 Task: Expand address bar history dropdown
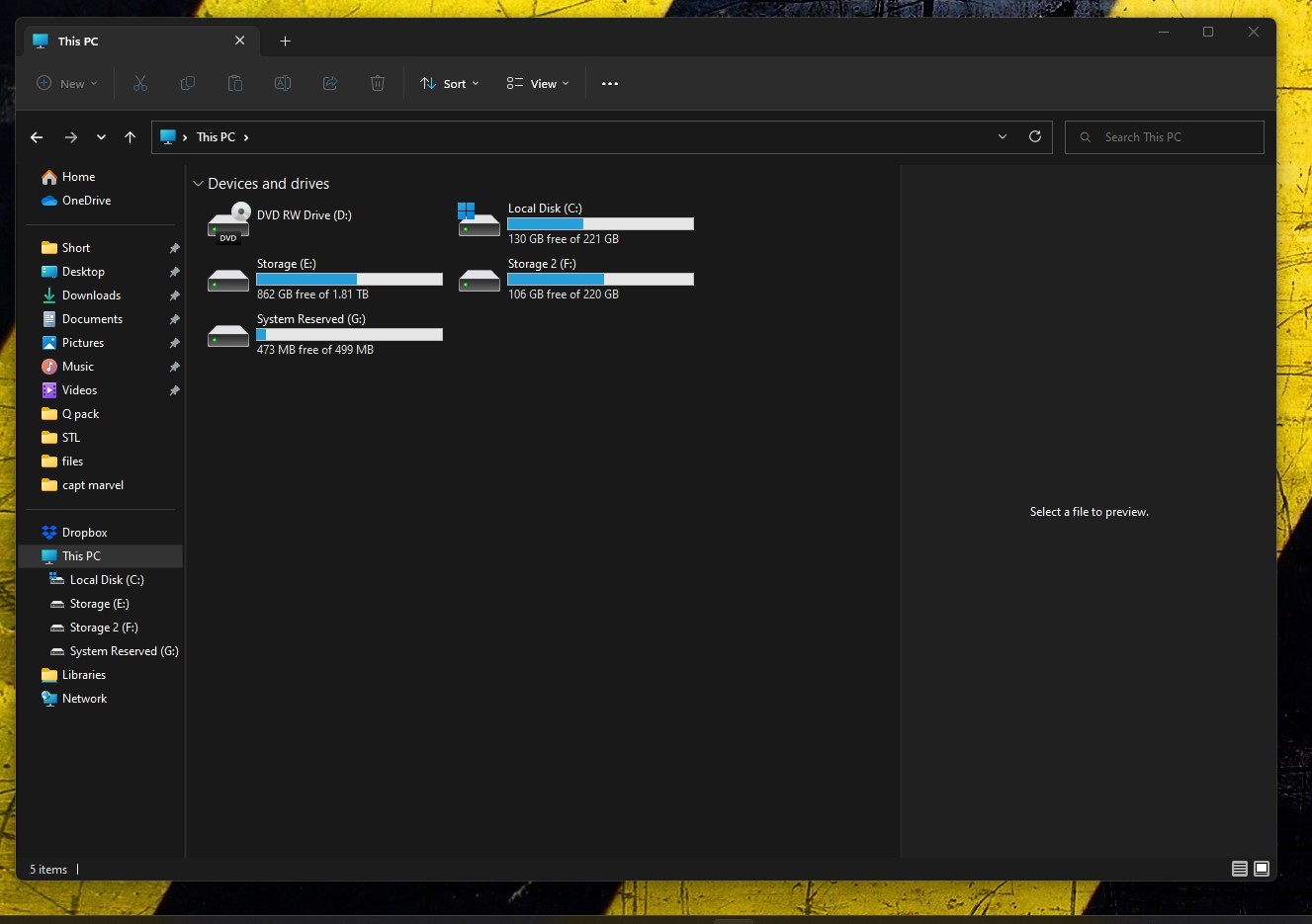point(1003,136)
